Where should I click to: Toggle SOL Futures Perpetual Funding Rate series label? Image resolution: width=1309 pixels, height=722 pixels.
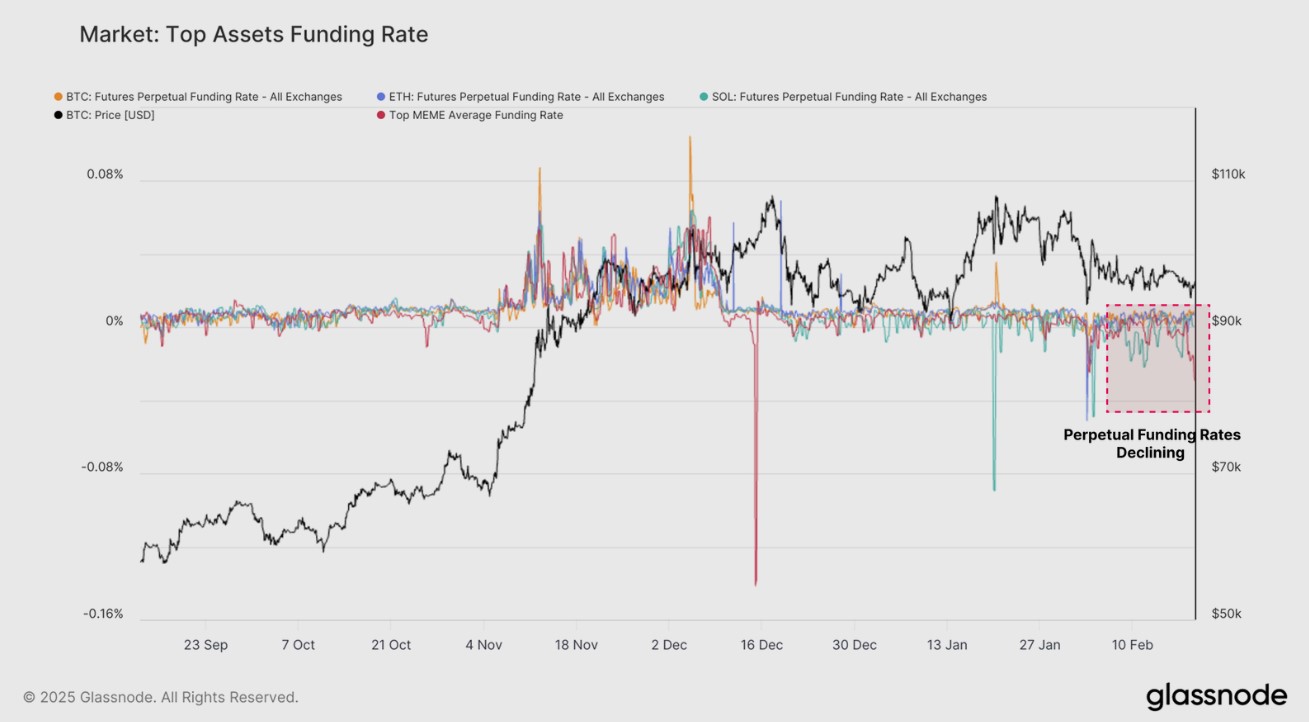tap(849, 97)
